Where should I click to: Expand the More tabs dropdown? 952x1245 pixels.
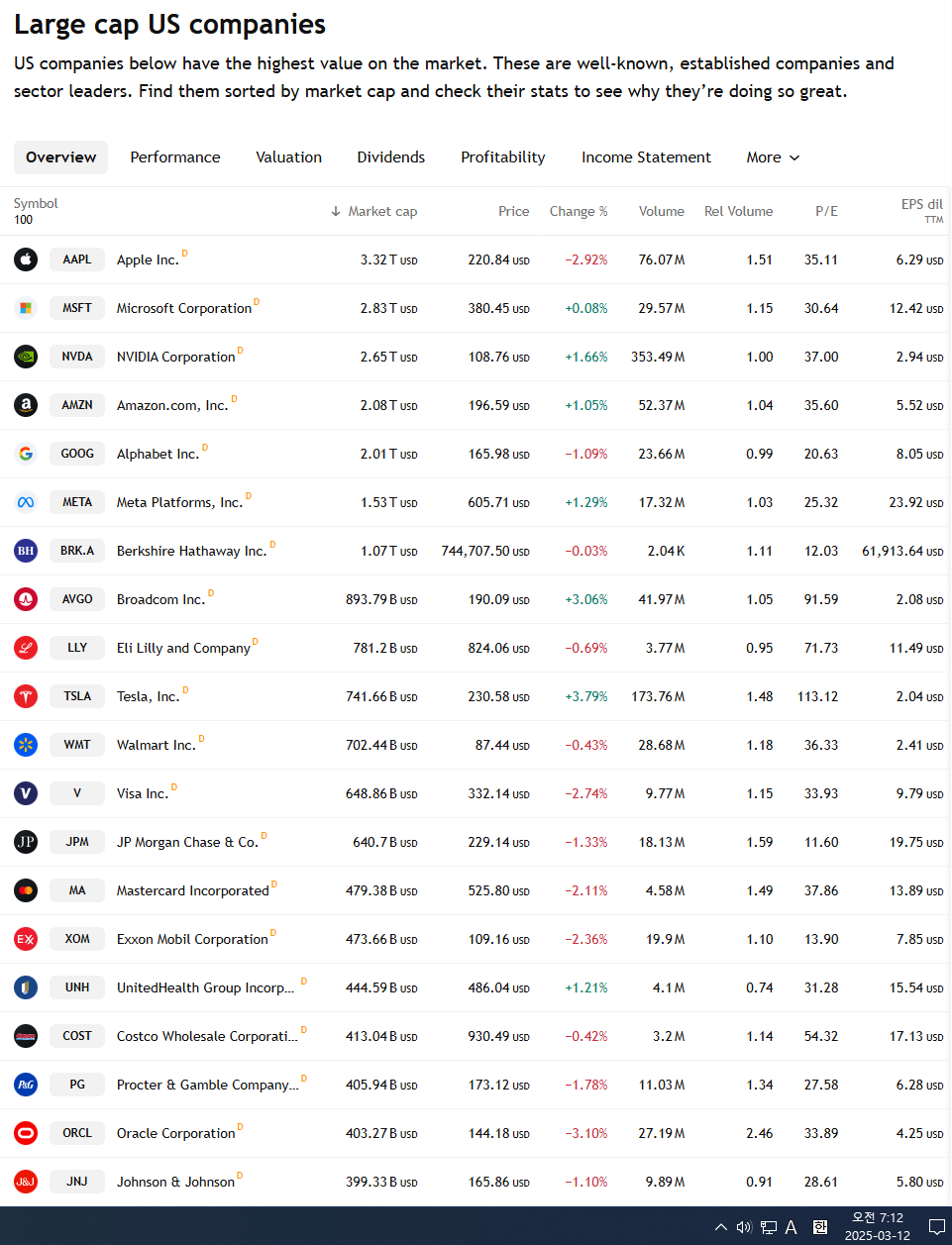click(x=773, y=157)
